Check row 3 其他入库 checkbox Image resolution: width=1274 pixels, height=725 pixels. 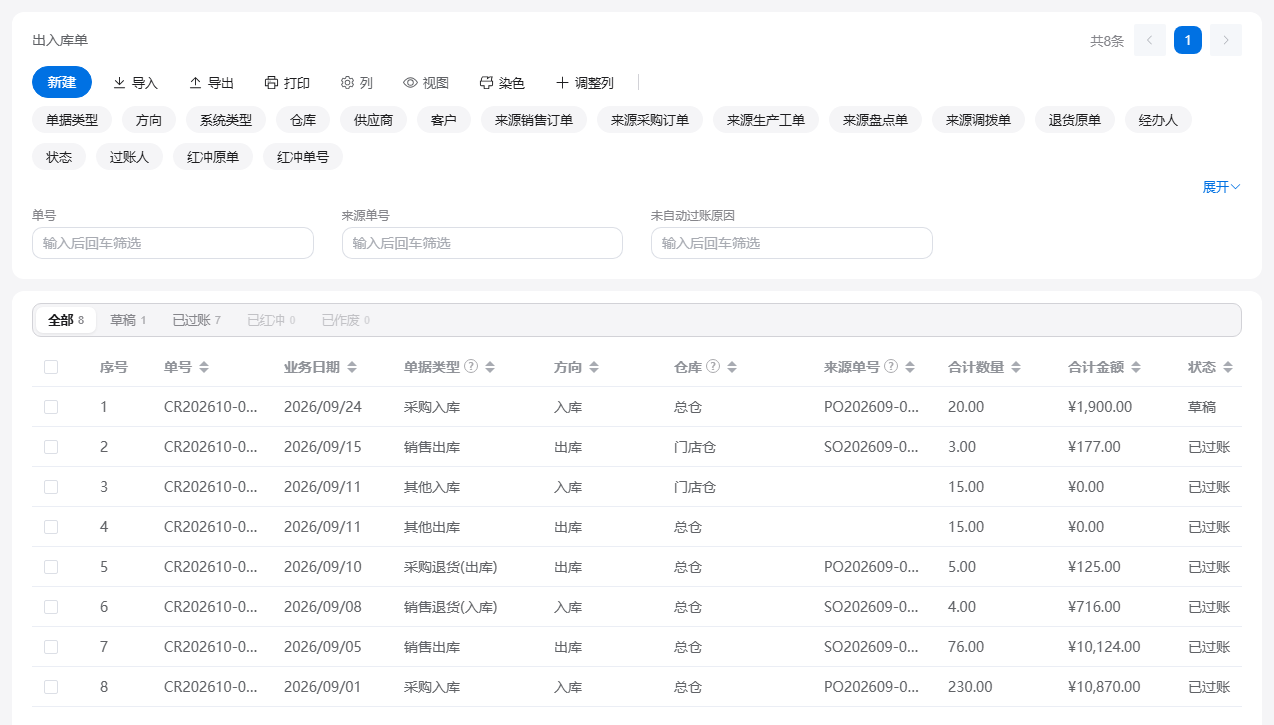pos(51,487)
